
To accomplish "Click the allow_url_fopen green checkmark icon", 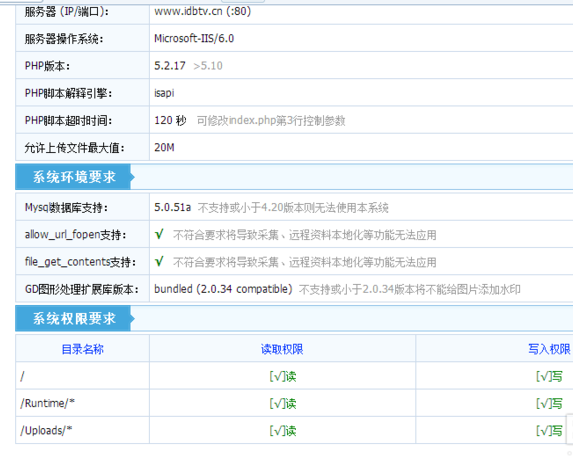I will (159, 234).
